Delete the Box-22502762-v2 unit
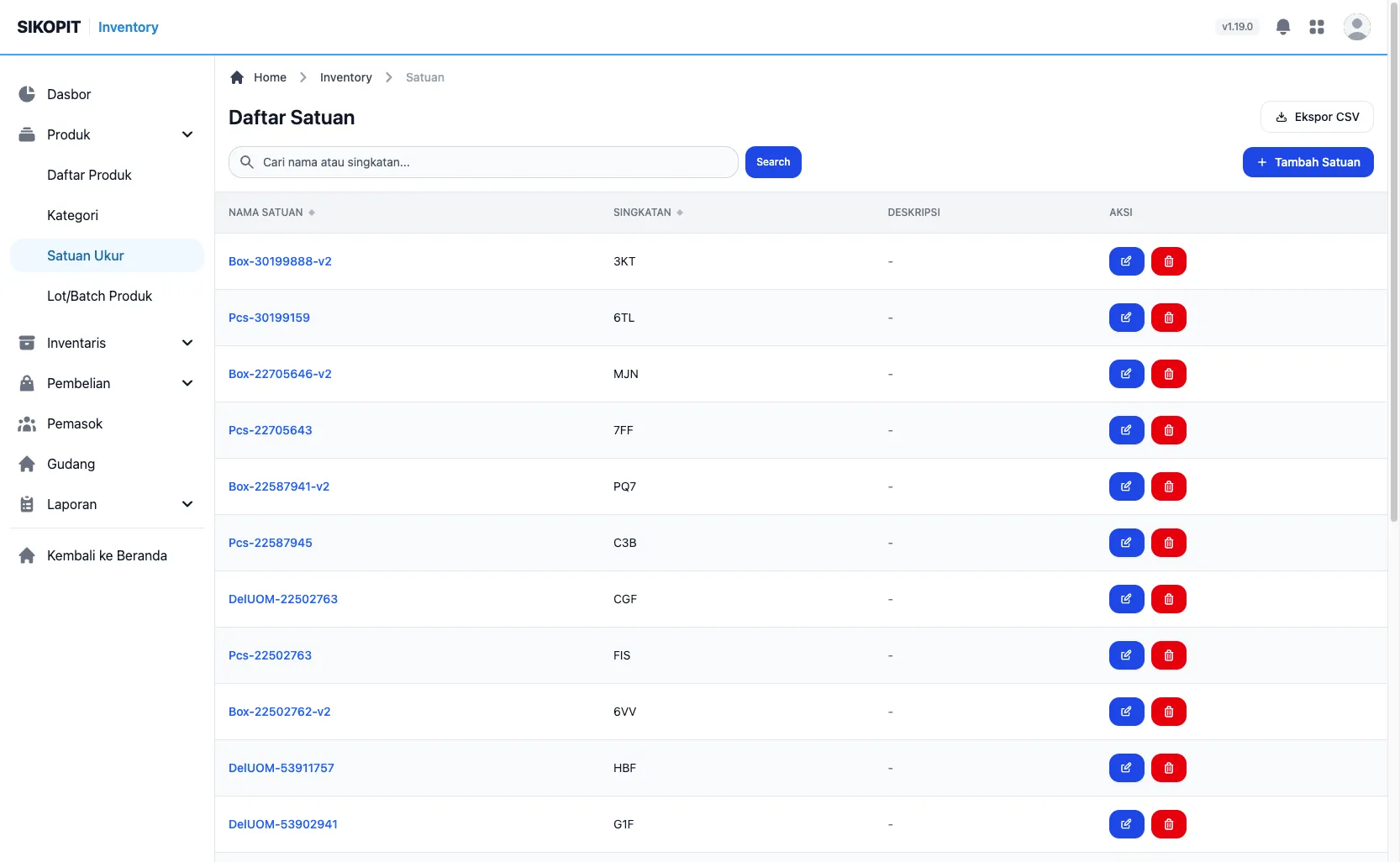1400x862 pixels. [1169, 712]
